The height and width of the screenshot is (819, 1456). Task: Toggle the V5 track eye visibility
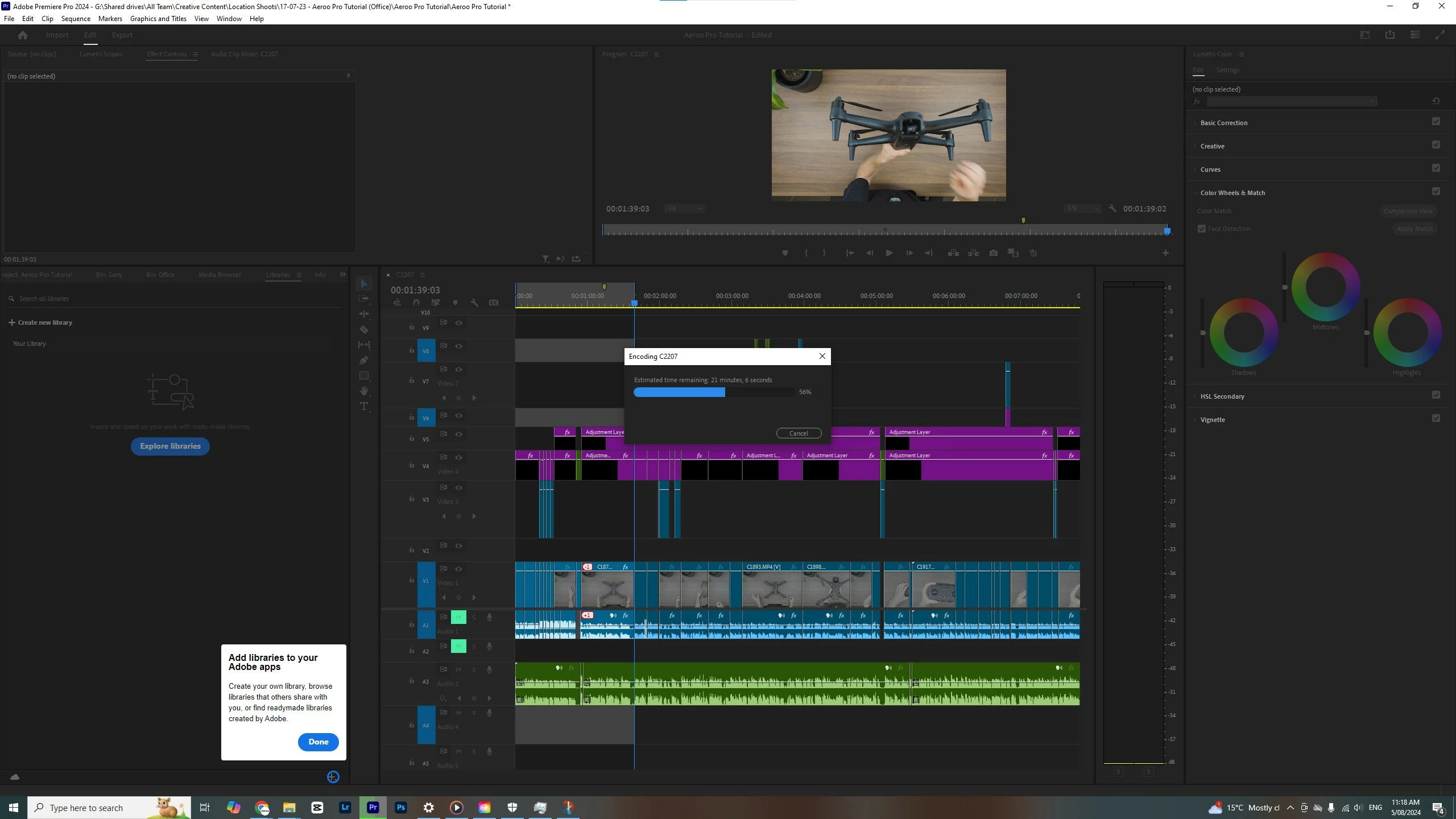pos(458,435)
